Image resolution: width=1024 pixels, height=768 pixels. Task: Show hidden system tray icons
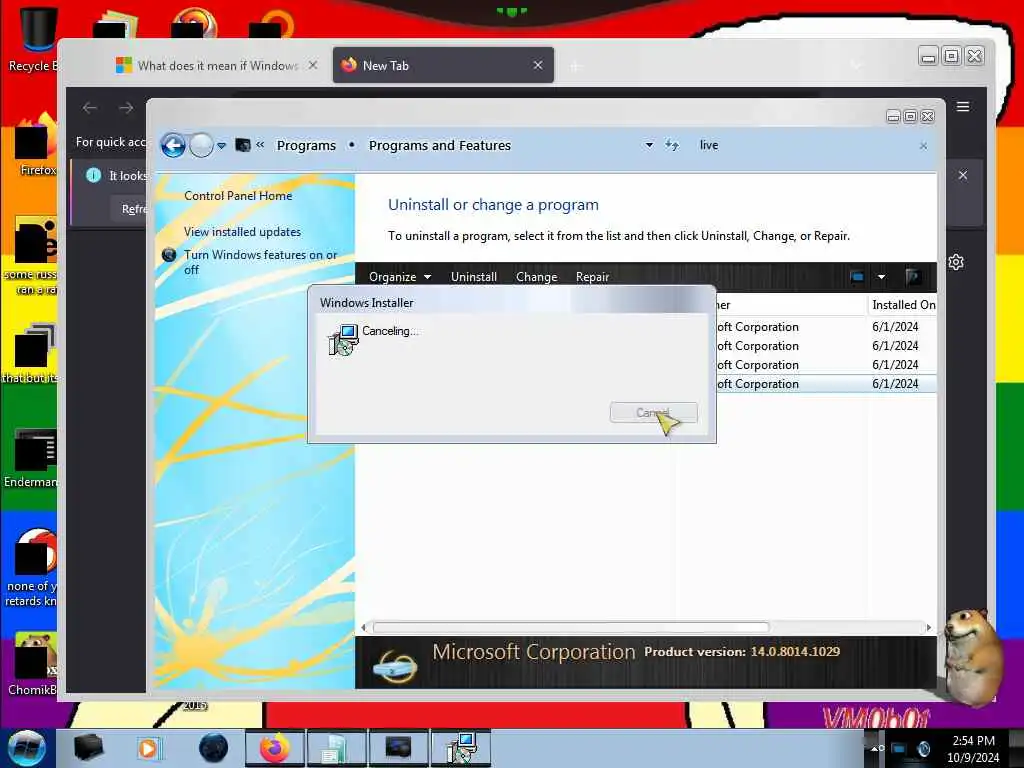[874, 748]
